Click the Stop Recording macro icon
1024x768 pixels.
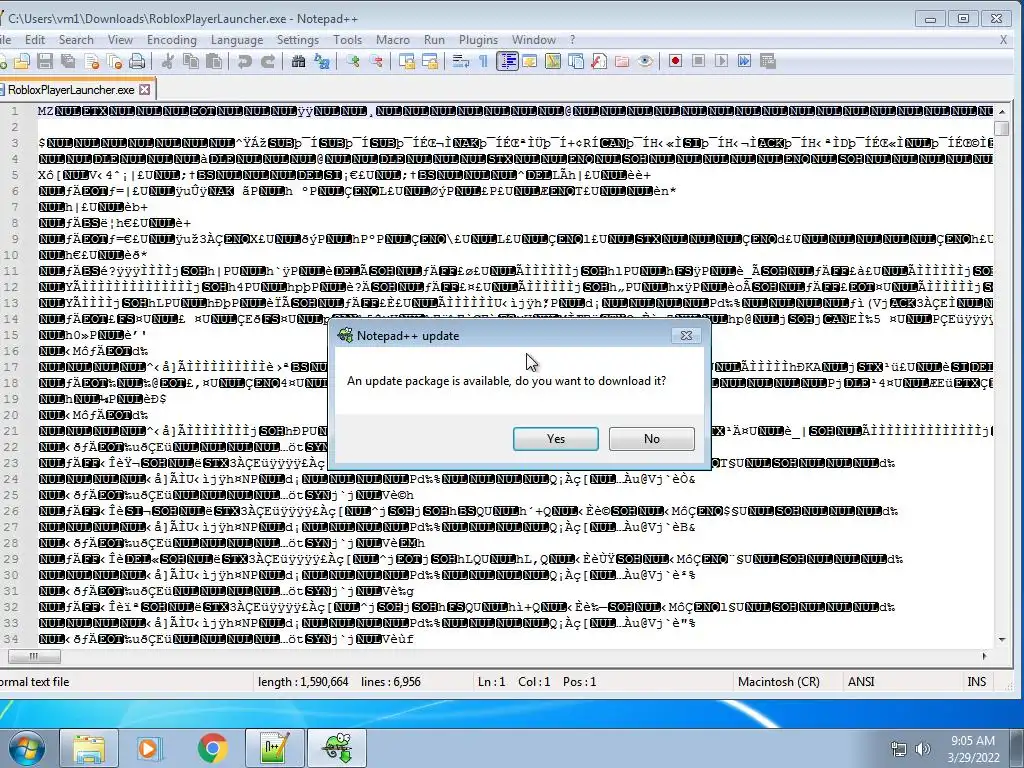(x=698, y=61)
